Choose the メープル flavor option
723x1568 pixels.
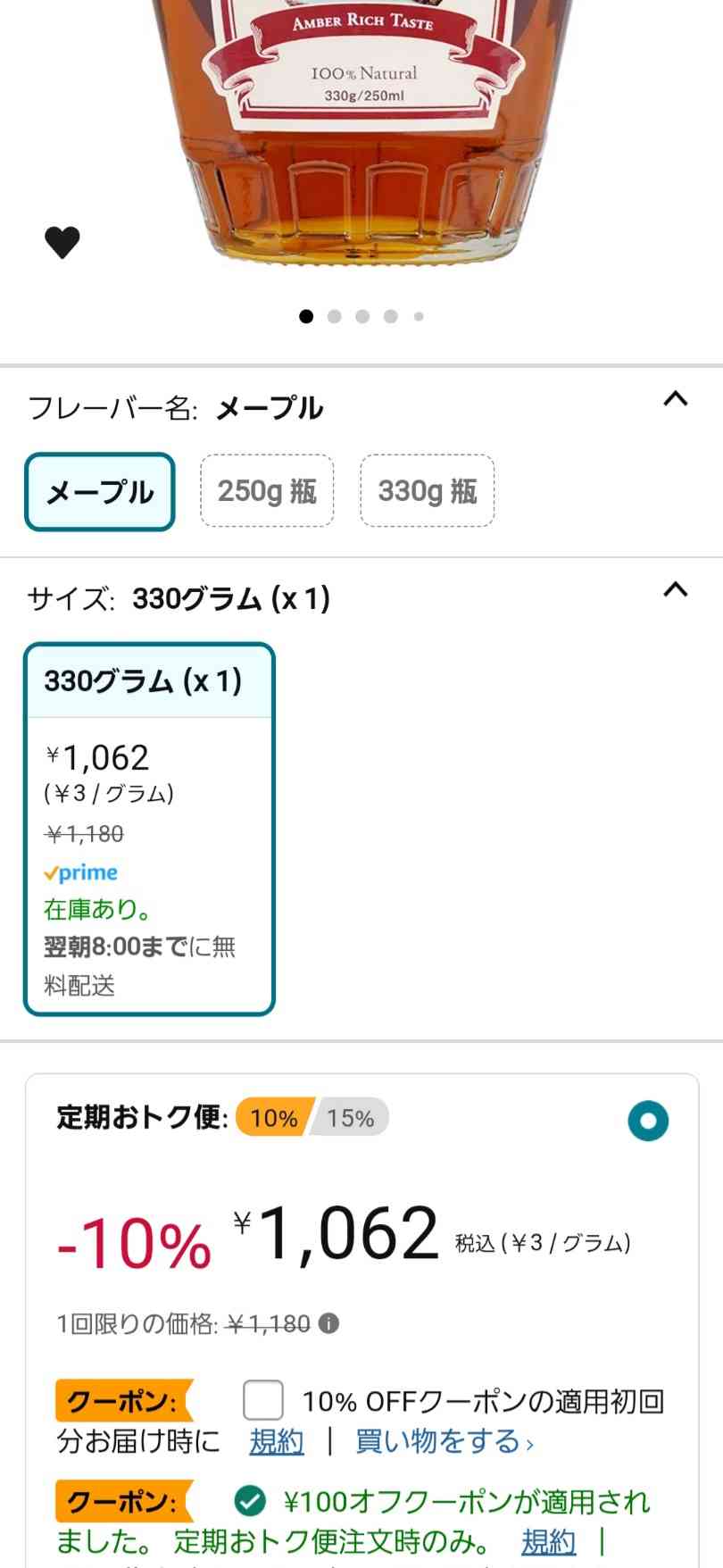(100, 492)
